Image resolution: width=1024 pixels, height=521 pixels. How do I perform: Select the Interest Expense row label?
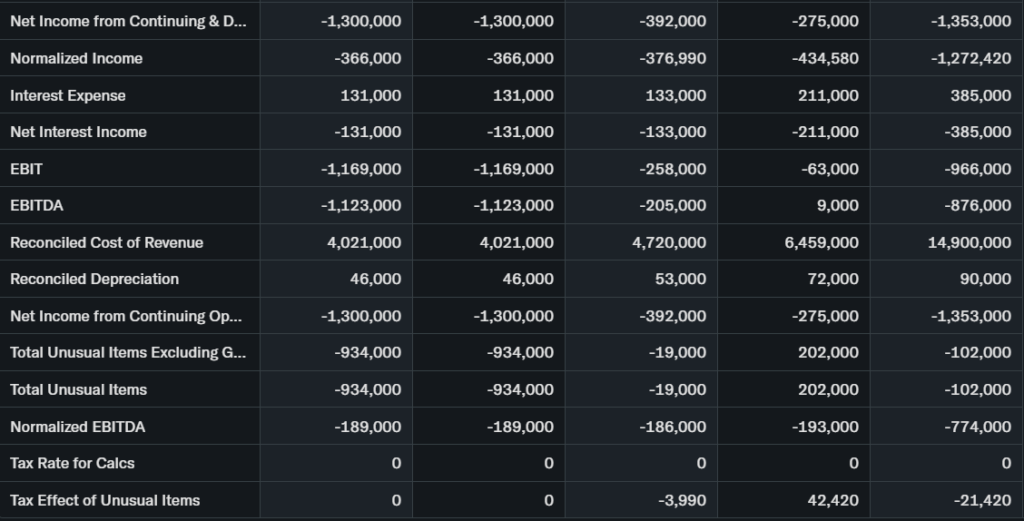(68, 95)
